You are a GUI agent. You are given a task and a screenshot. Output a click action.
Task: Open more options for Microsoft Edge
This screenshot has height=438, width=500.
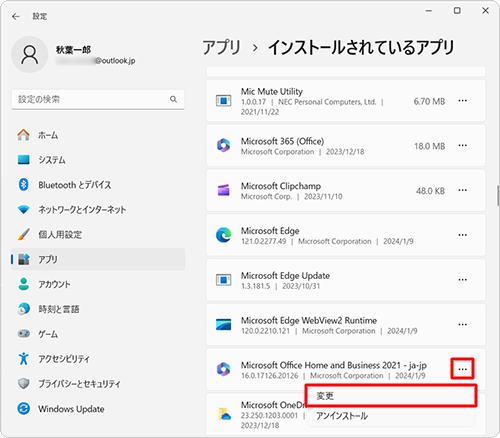click(x=462, y=235)
